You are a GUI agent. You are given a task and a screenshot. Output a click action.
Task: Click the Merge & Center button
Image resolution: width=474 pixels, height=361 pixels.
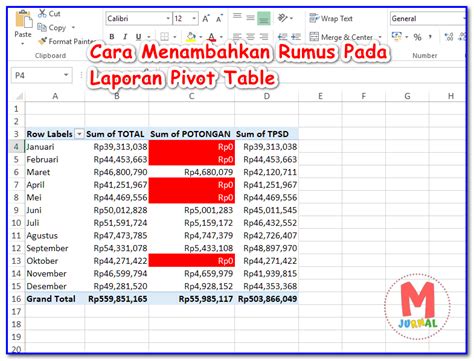345,37
